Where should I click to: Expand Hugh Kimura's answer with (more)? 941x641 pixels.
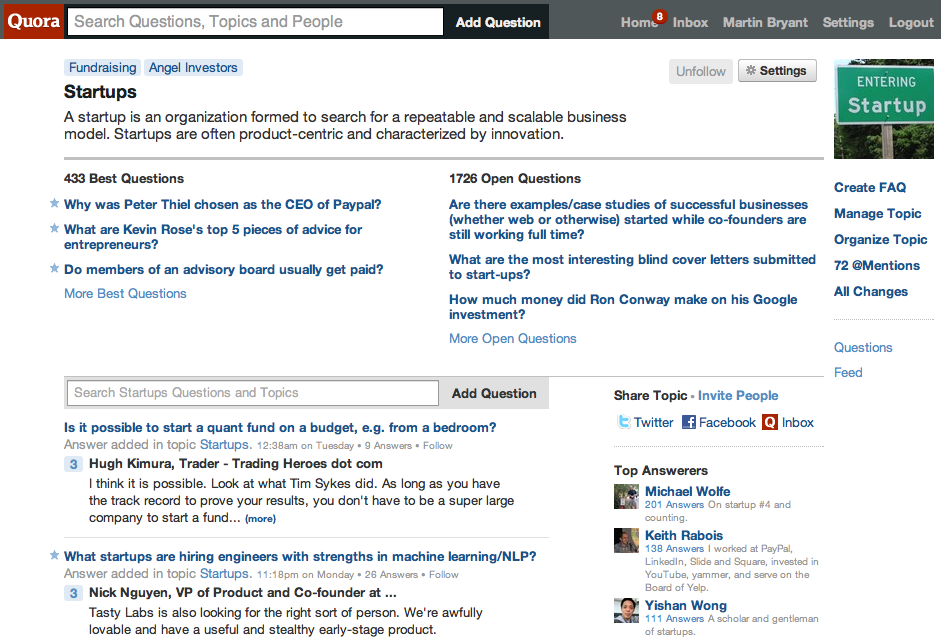click(x=260, y=519)
